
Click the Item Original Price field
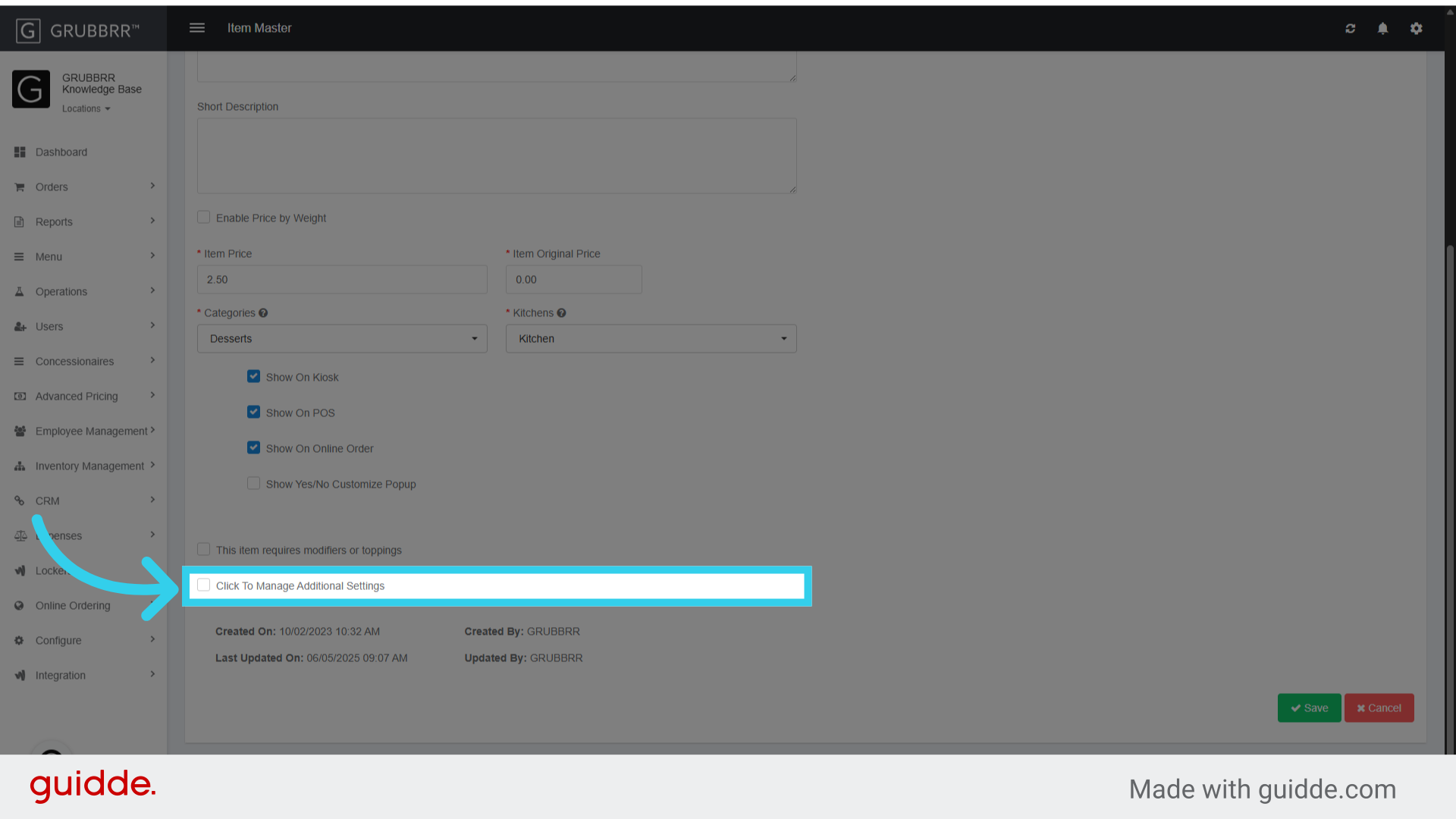click(574, 280)
